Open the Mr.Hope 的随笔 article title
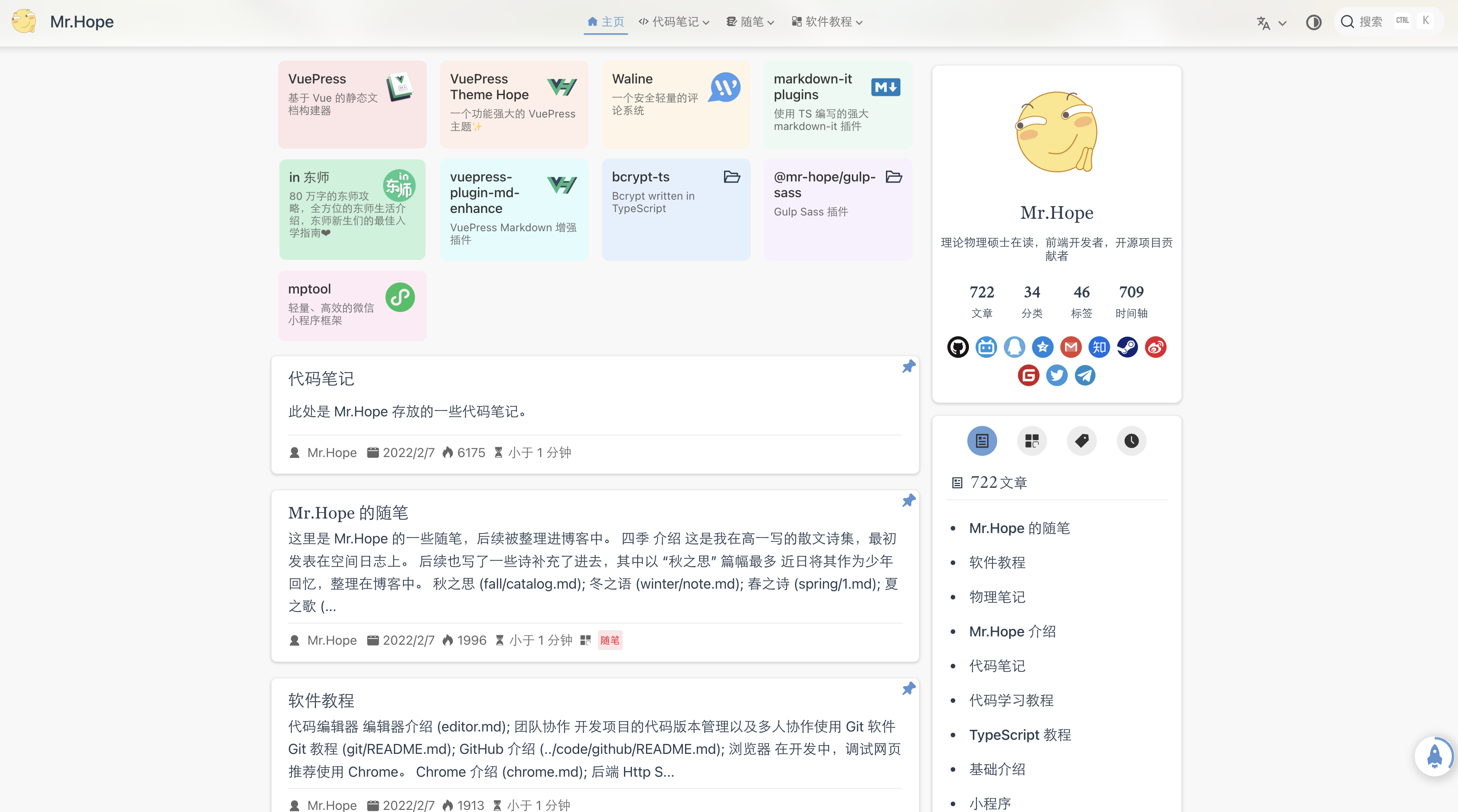Image resolution: width=1458 pixels, height=812 pixels. [348, 513]
